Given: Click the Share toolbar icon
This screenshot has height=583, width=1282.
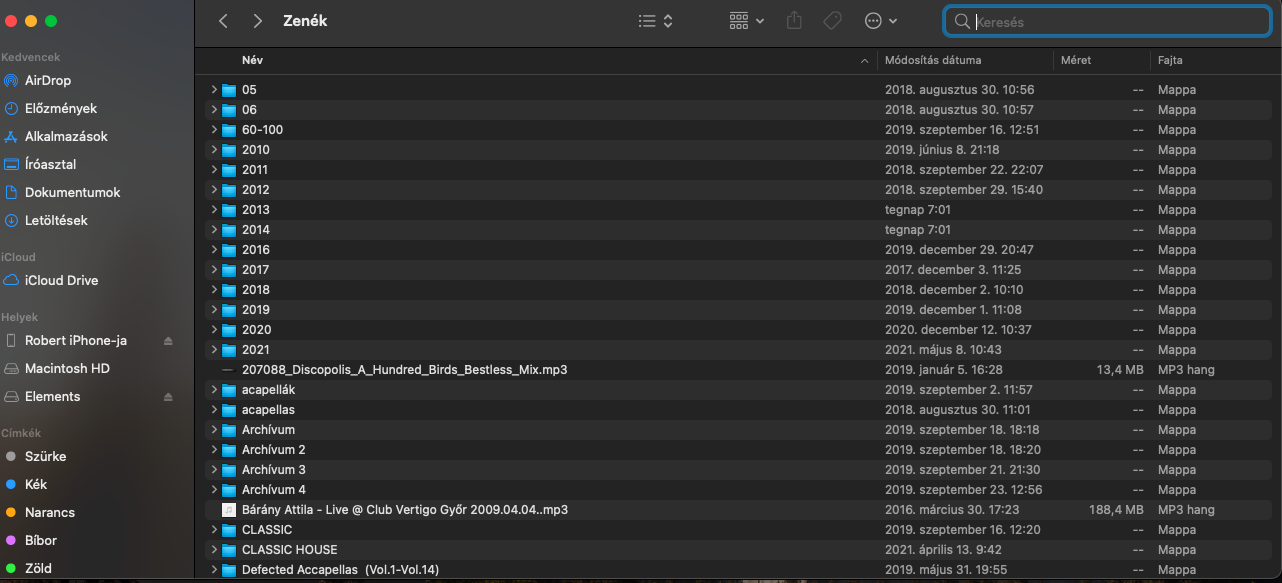Looking at the screenshot, I should (x=795, y=21).
